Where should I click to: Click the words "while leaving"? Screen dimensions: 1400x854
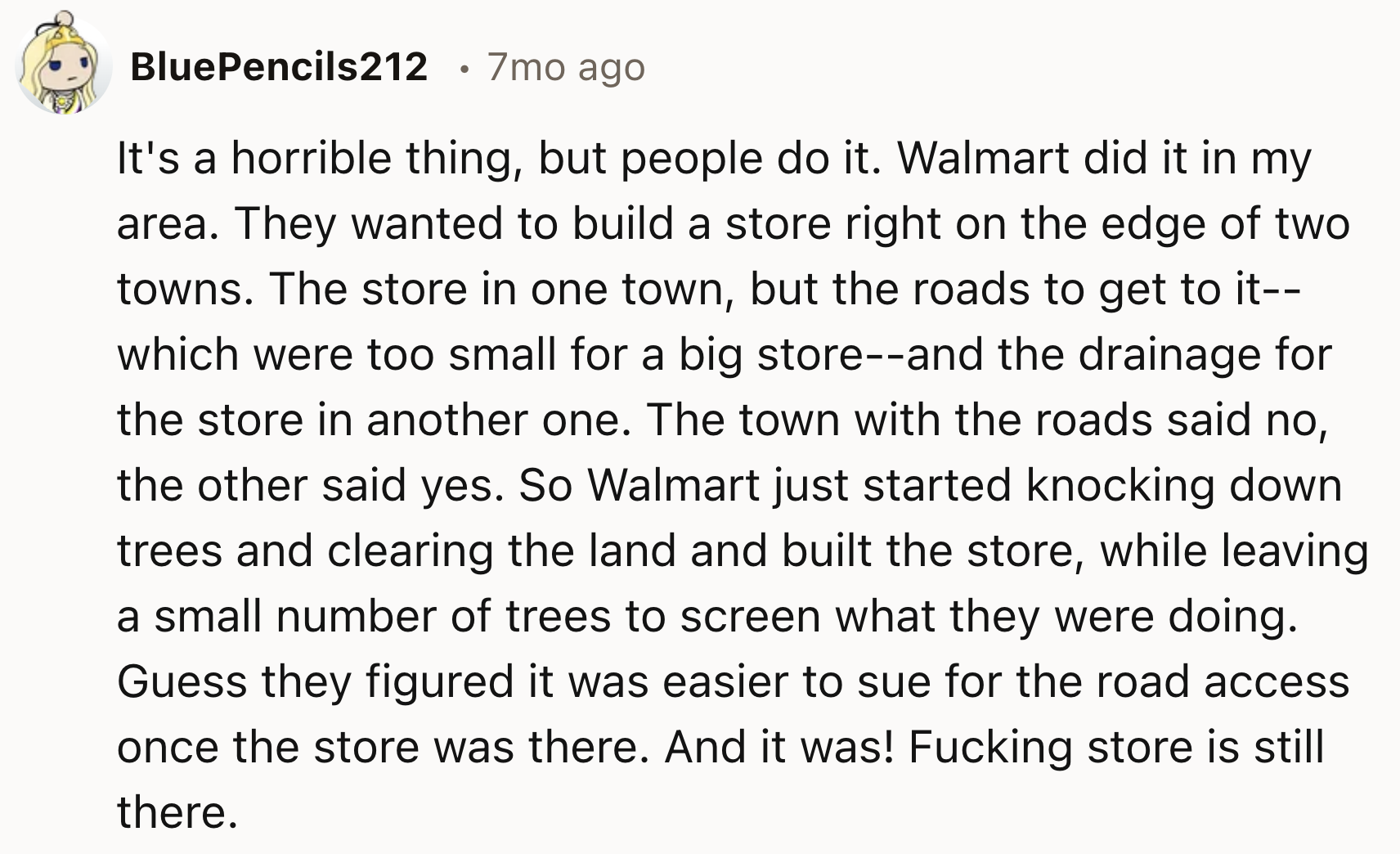[x=1233, y=551]
